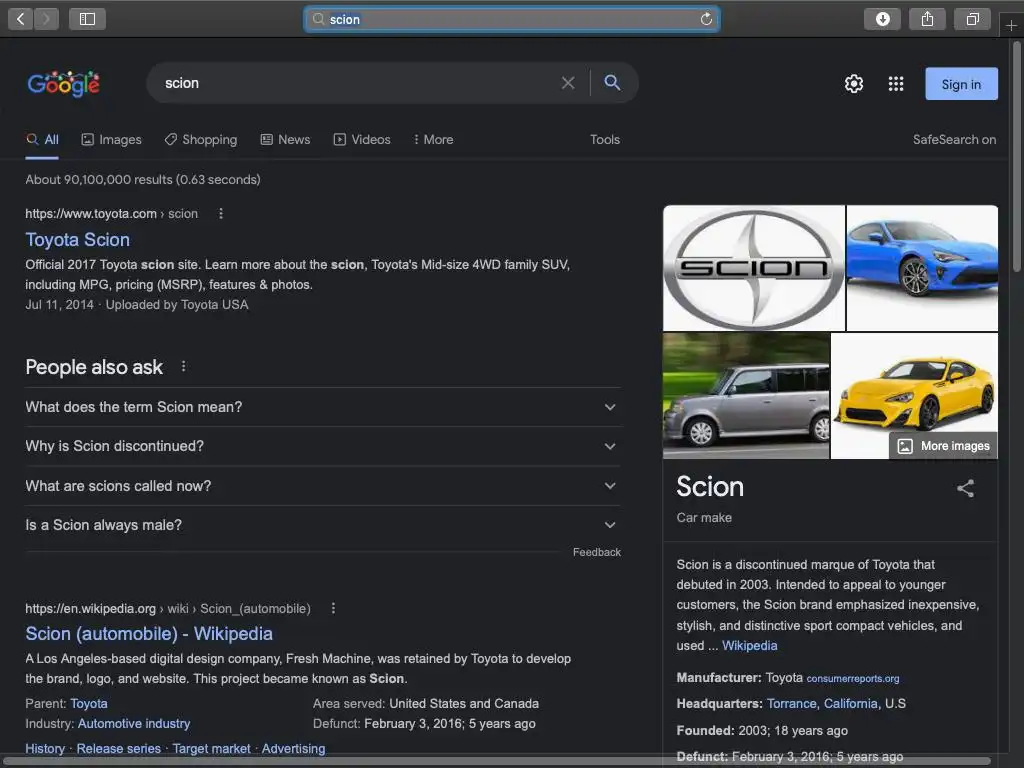Open the menu for the Wikipedia result

333,608
